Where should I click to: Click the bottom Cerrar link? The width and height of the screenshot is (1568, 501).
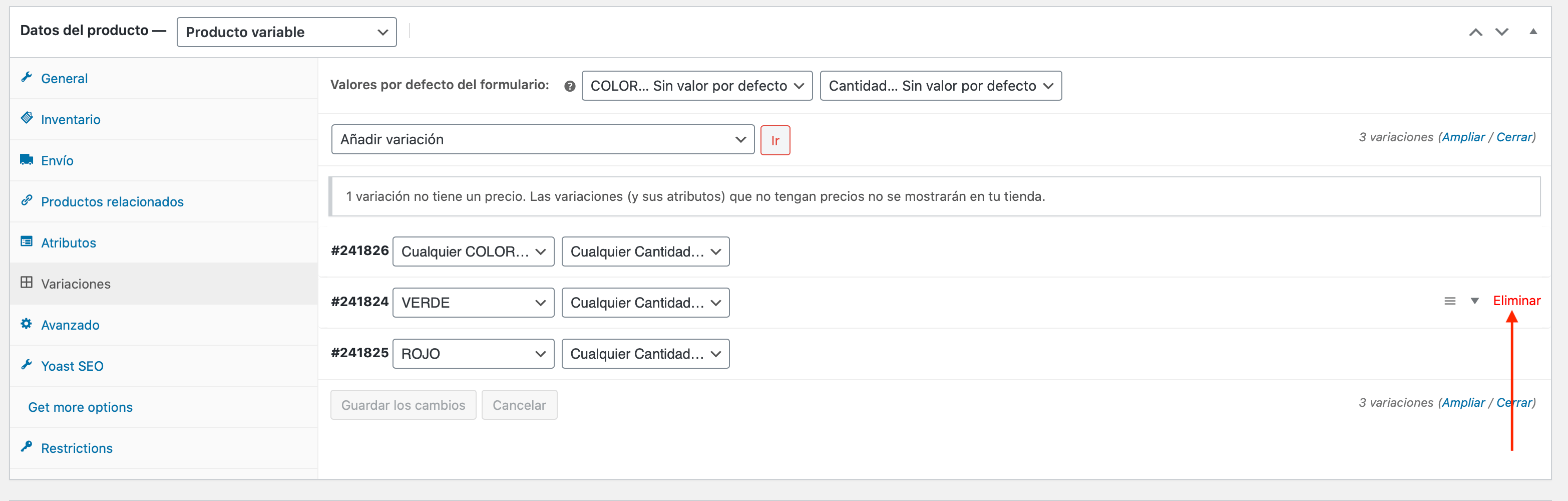pos(1514,403)
